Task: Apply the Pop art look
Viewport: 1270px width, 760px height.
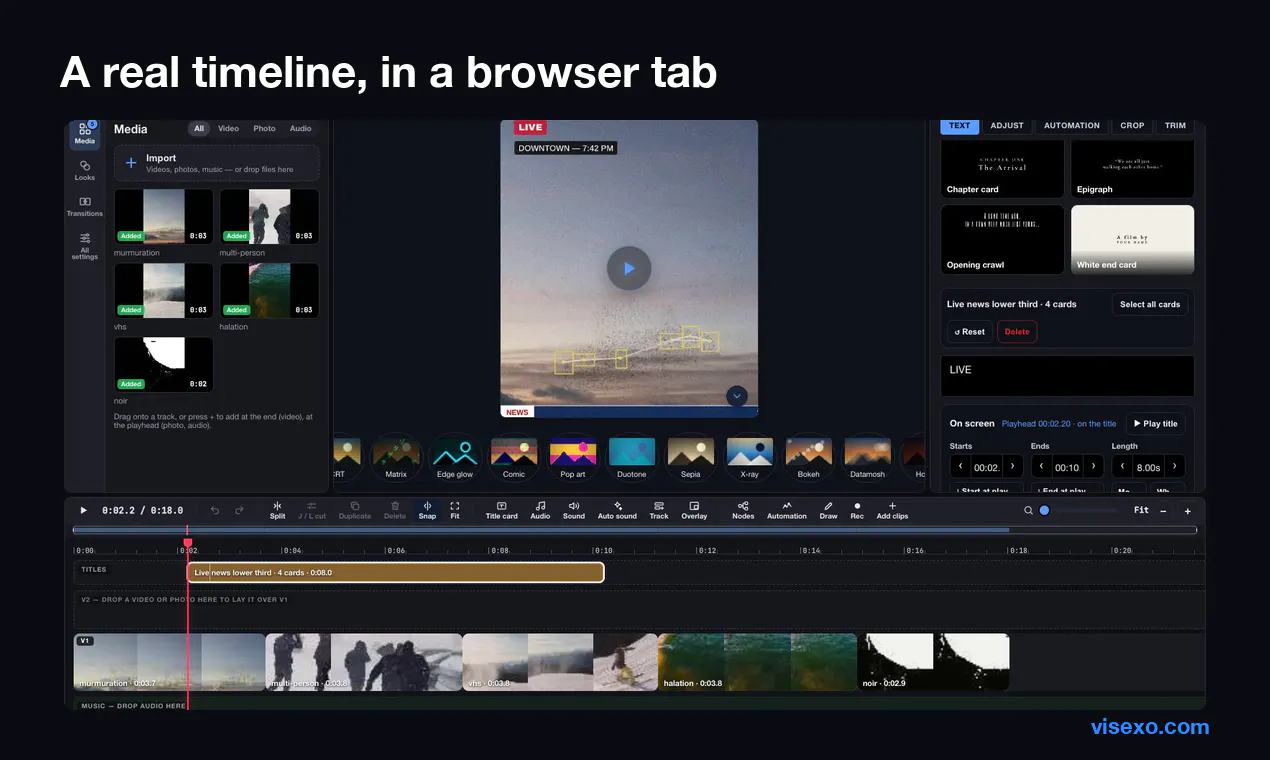Action: (x=573, y=458)
